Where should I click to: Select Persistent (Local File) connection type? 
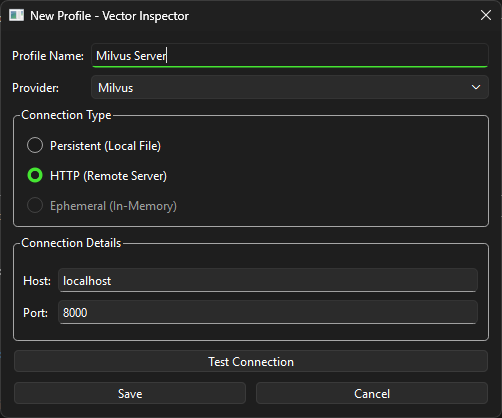click(94, 146)
